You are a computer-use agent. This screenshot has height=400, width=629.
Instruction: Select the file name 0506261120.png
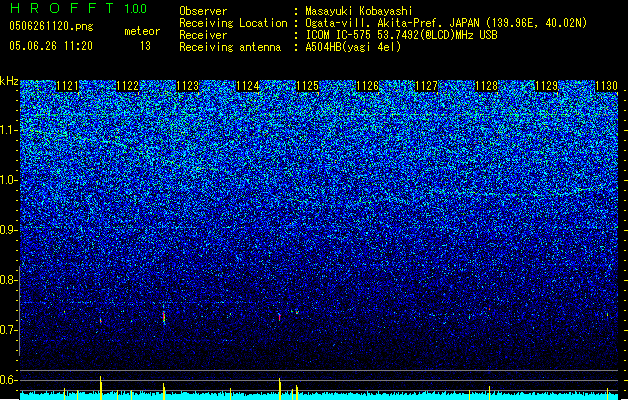(x=51, y=26)
